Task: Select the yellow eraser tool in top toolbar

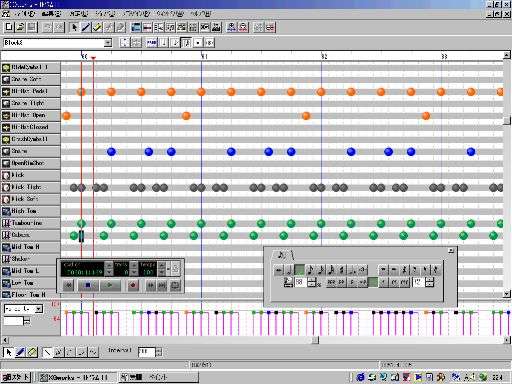Action: pos(97,27)
